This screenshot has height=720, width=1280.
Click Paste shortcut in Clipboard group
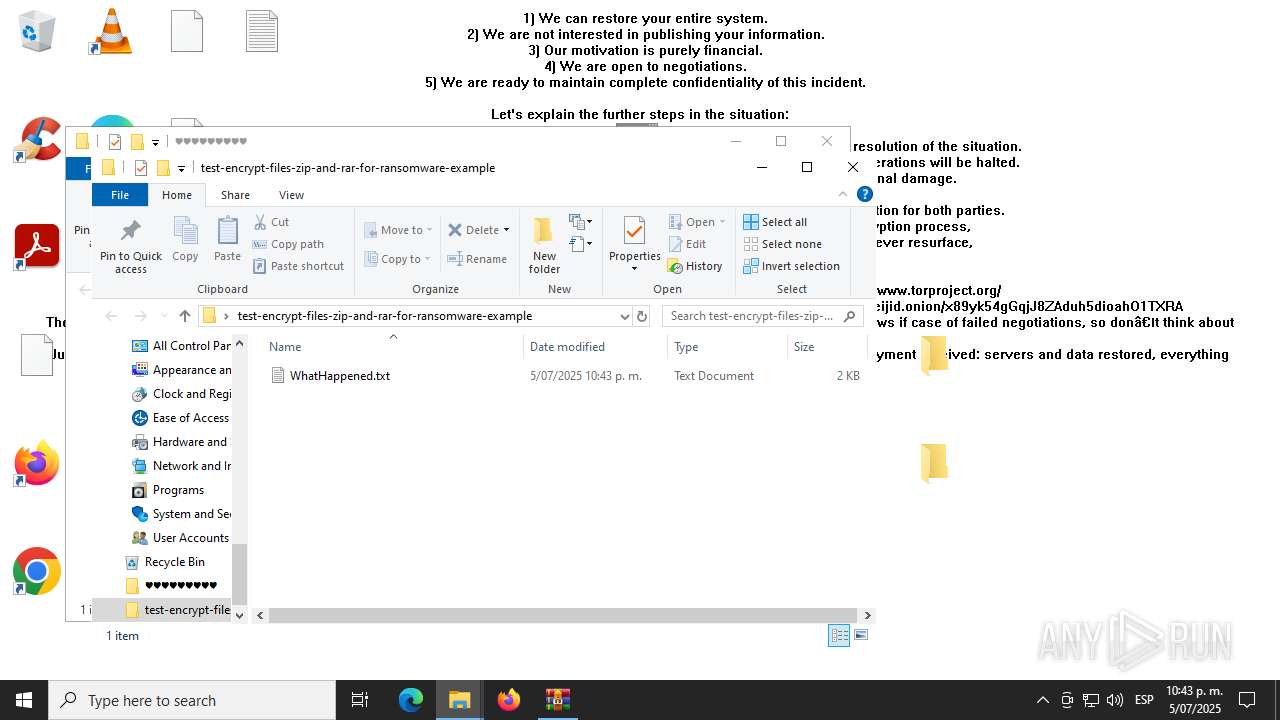point(298,266)
